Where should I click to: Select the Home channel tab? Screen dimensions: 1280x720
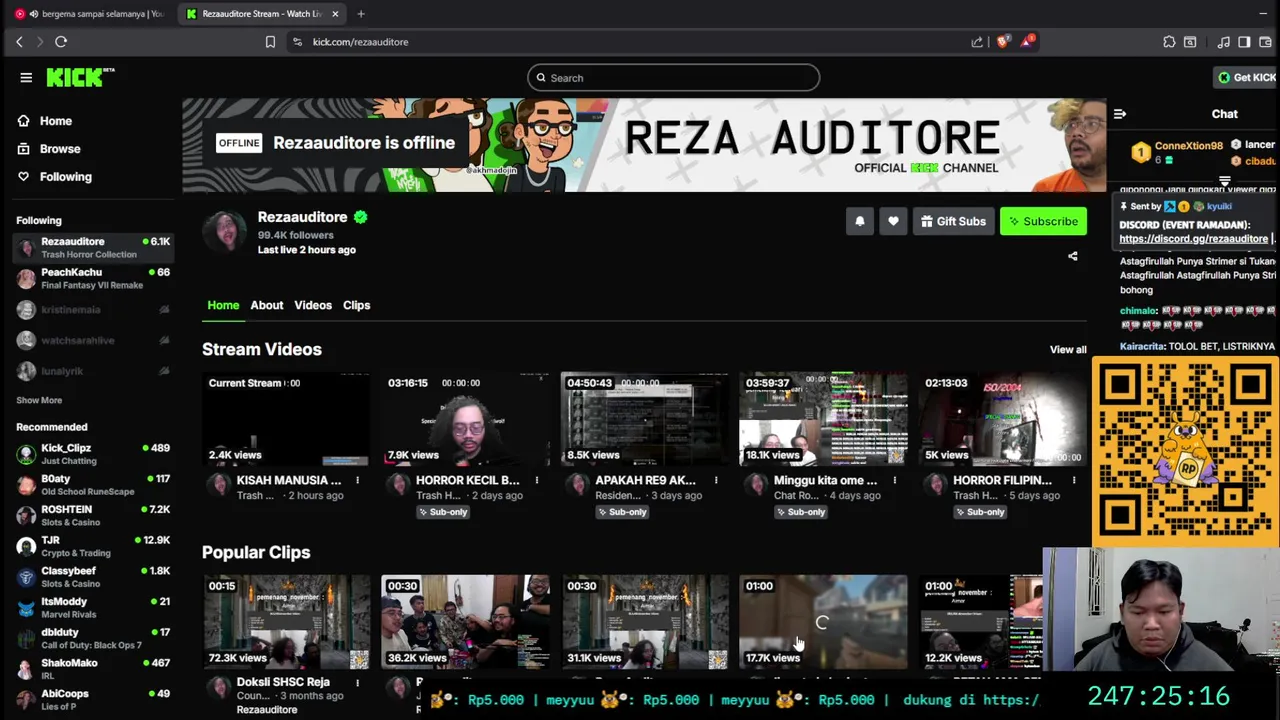pyautogui.click(x=223, y=305)
